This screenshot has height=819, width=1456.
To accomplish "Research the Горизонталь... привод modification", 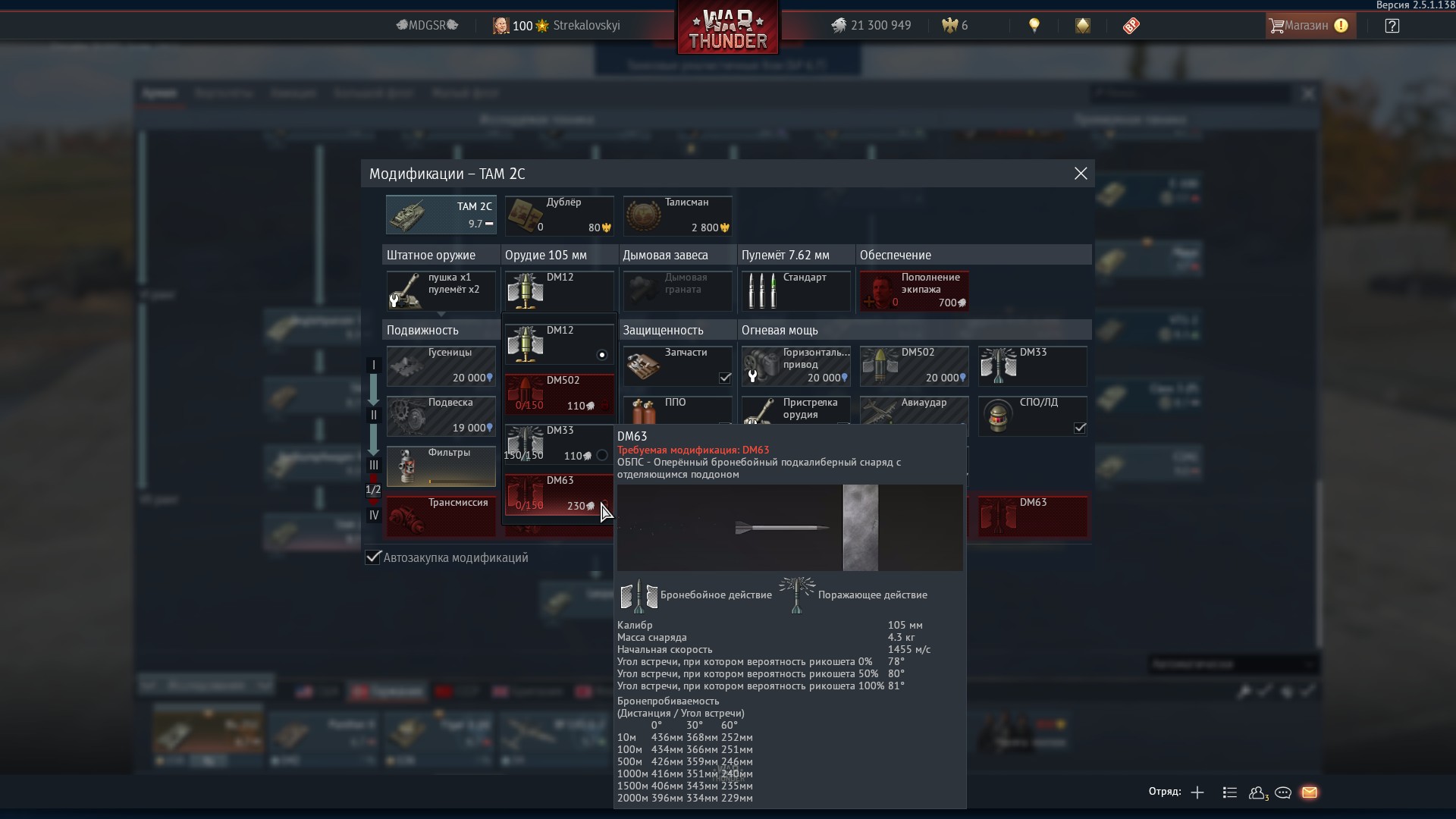I will point(796,366).
